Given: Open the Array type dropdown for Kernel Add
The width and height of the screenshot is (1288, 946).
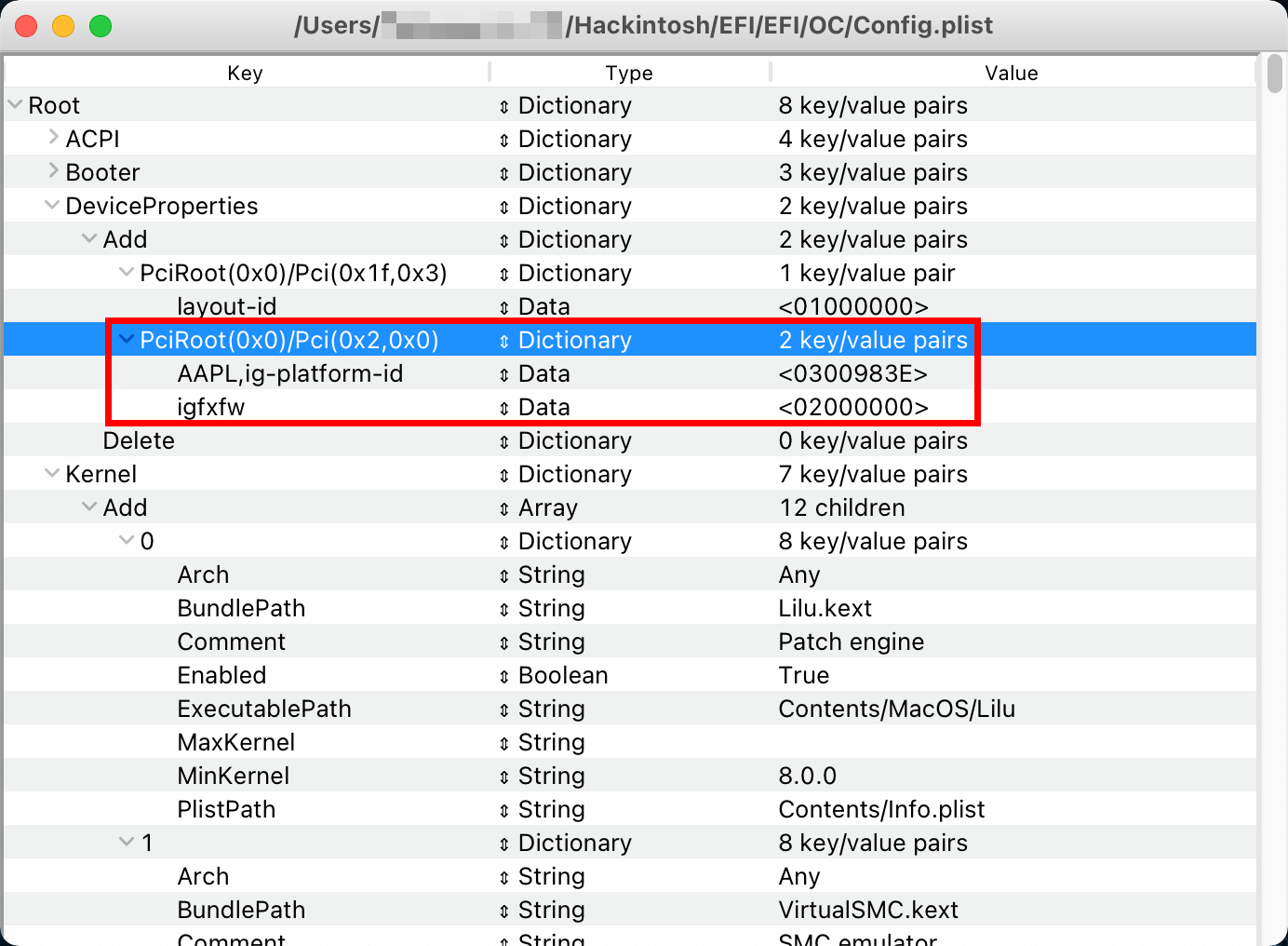Looking at the screenshot, I should click(x=503, y=508).
